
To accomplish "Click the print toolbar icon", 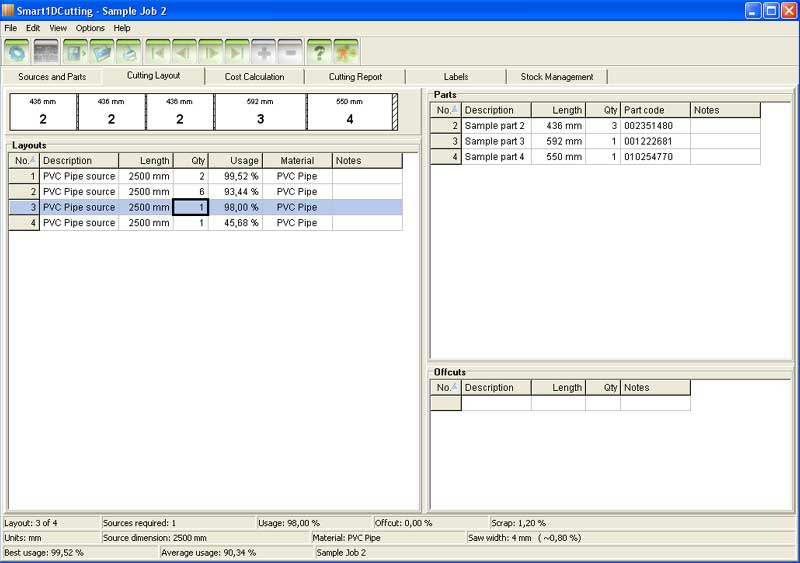I will [x=129, y=52].
